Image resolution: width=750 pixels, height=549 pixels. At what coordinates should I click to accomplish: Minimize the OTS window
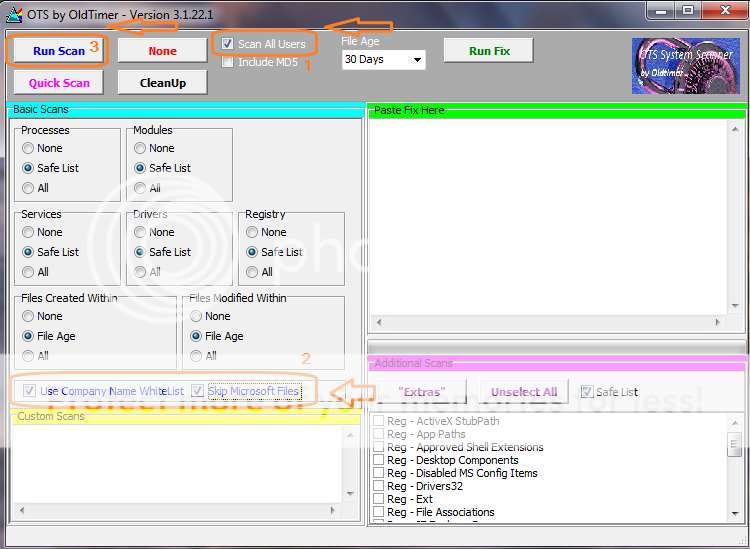661,11
